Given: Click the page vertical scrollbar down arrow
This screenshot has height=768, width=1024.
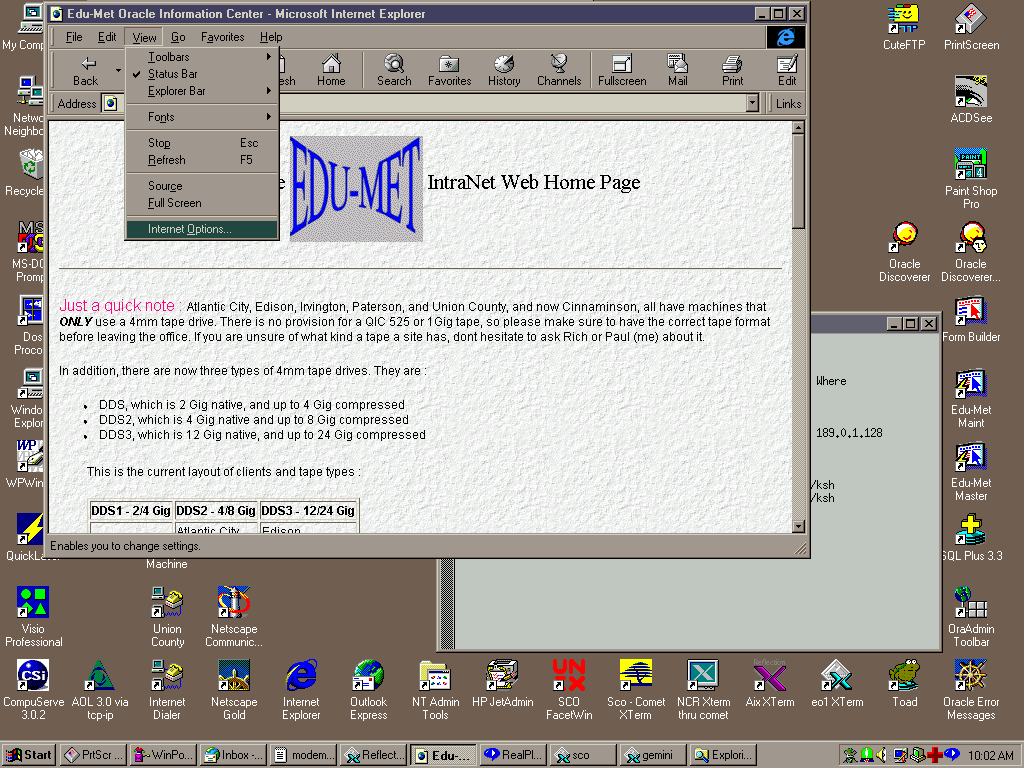Looking at the screenshot, I should (798, 526).
